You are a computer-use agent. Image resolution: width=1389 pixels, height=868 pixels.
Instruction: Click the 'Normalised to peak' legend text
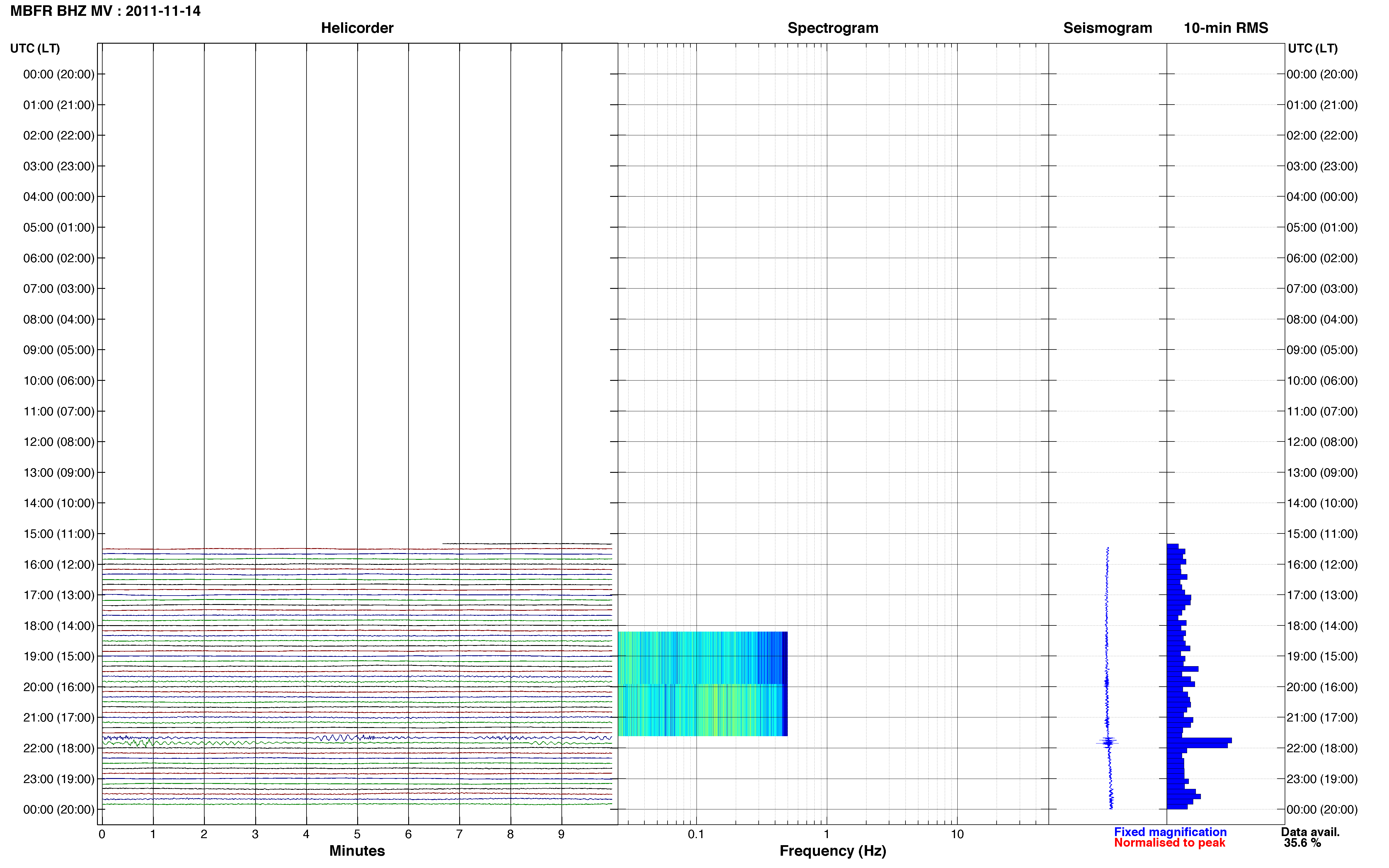pyautogui.click(x=1170, y=843)
